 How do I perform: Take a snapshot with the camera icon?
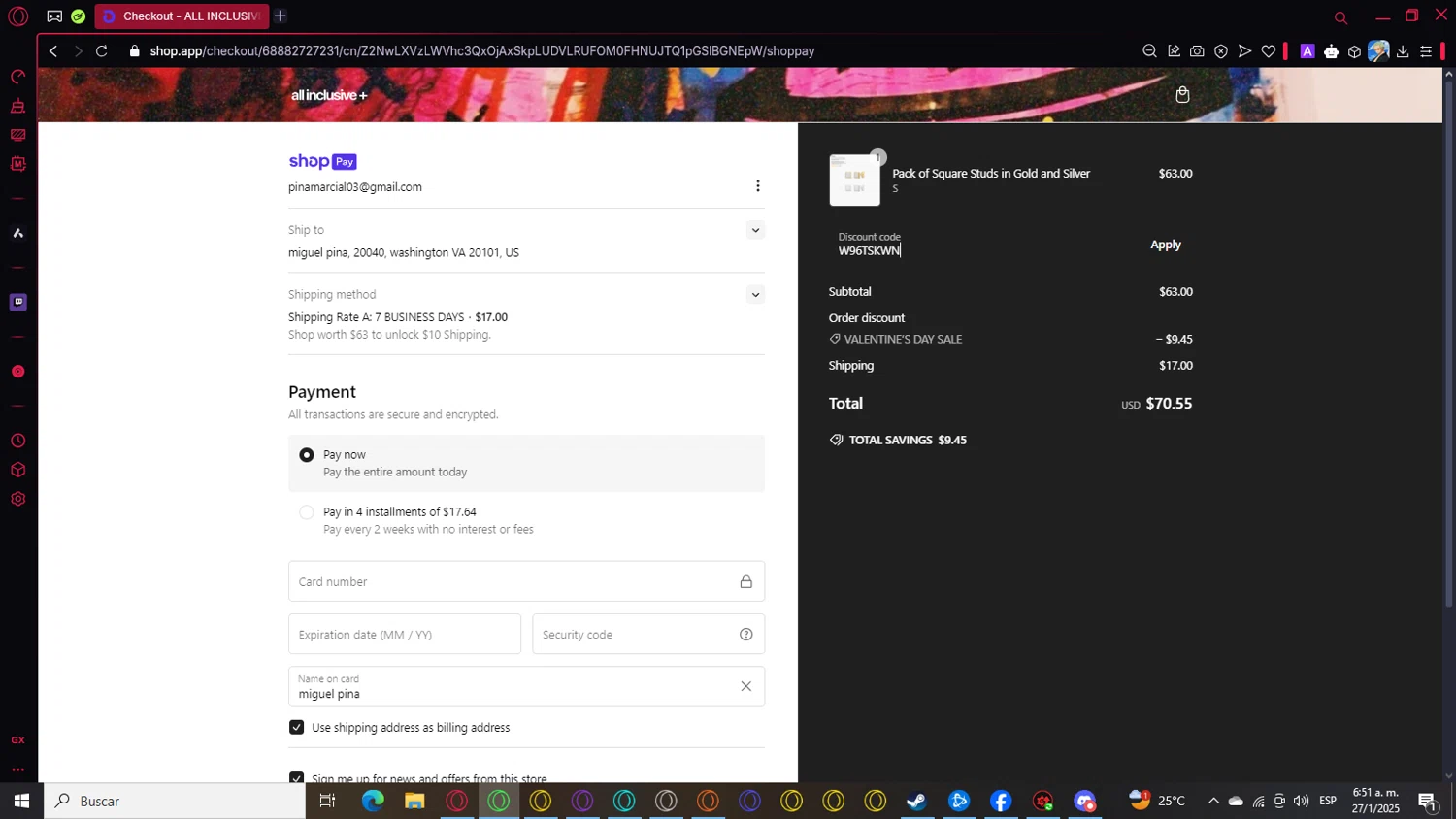(x=1197, y=51)
